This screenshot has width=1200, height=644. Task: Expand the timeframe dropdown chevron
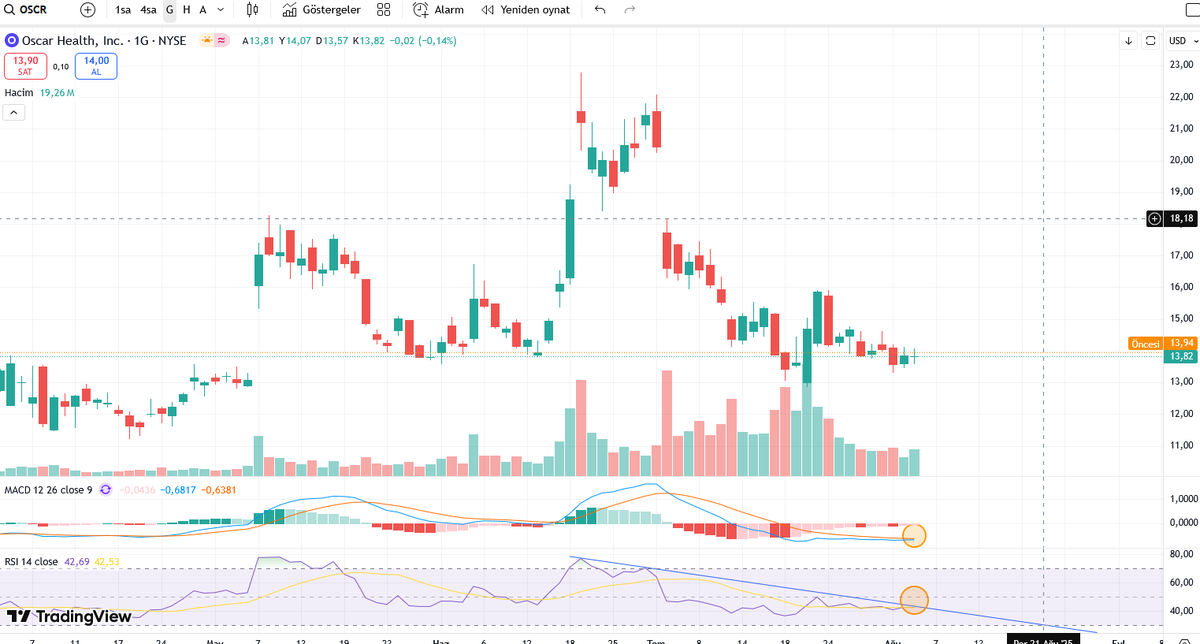point(220,9)
